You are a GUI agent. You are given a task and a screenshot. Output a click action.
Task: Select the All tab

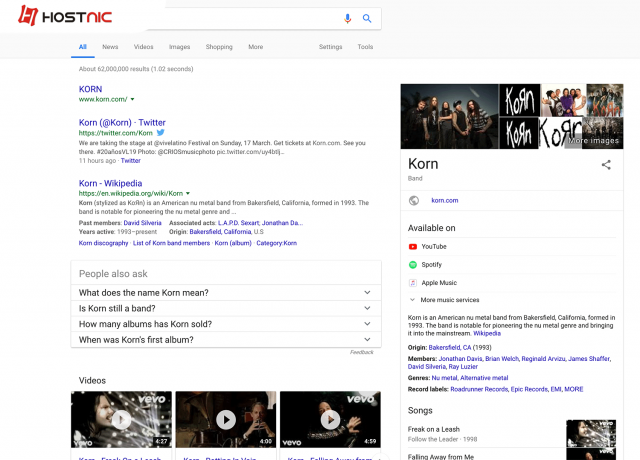coord(82,47)
